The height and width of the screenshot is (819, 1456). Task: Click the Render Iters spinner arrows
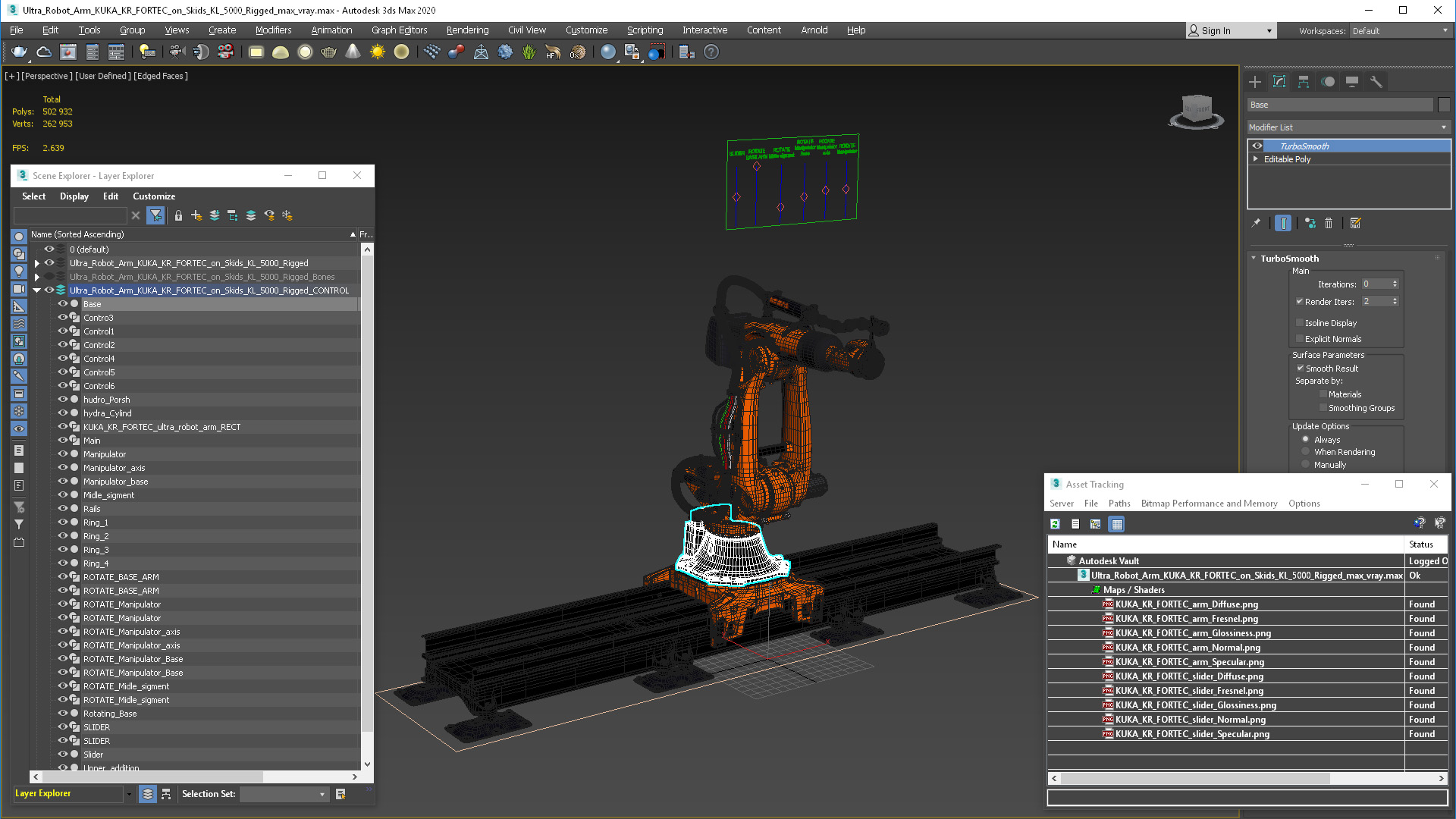[1395, 301]
